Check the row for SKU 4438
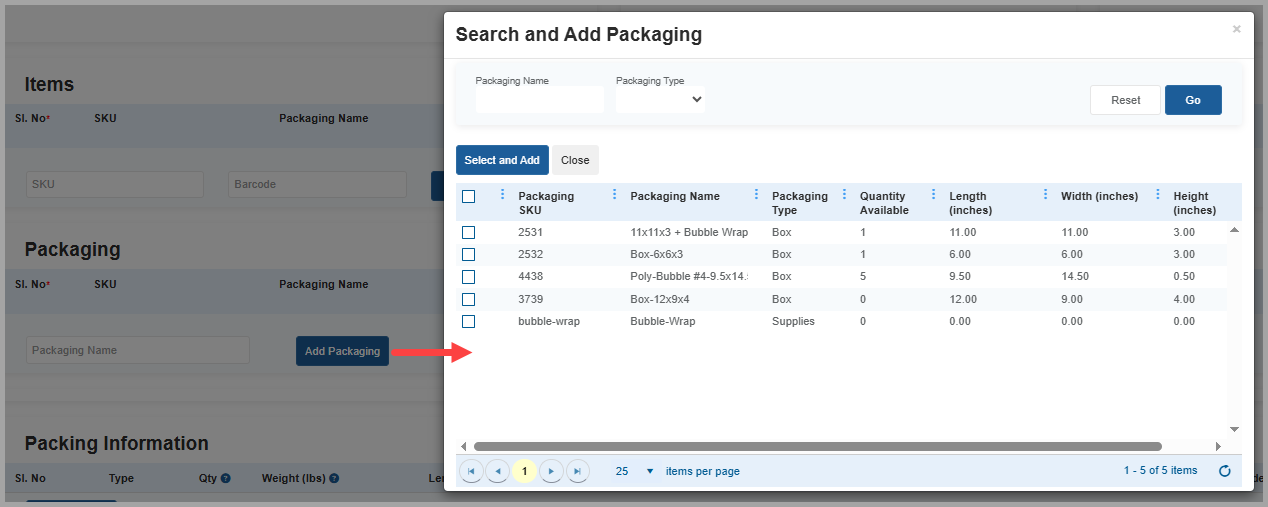The height and width of the screenshot is (507, 1268). coord(469,276)
